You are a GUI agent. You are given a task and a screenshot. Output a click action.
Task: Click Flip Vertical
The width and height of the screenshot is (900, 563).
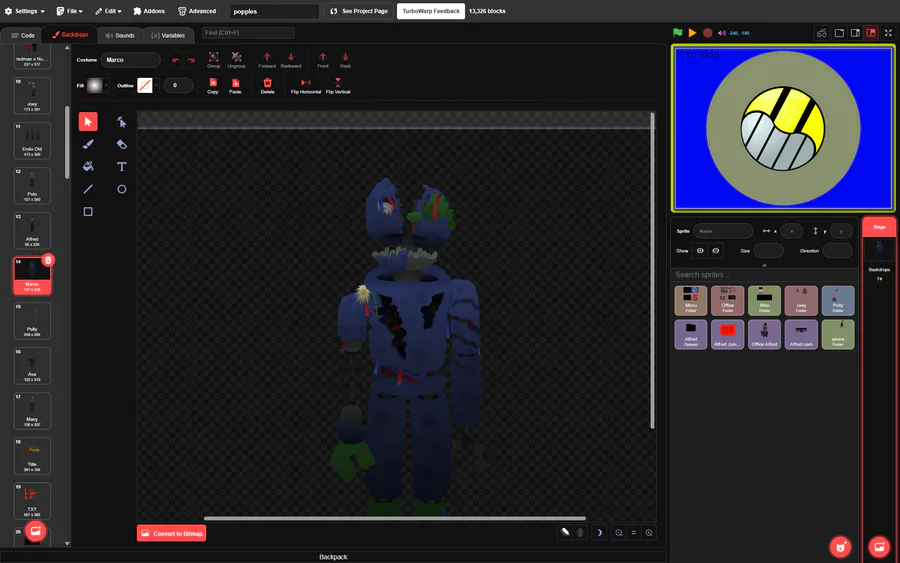click(x=338, y=86)
